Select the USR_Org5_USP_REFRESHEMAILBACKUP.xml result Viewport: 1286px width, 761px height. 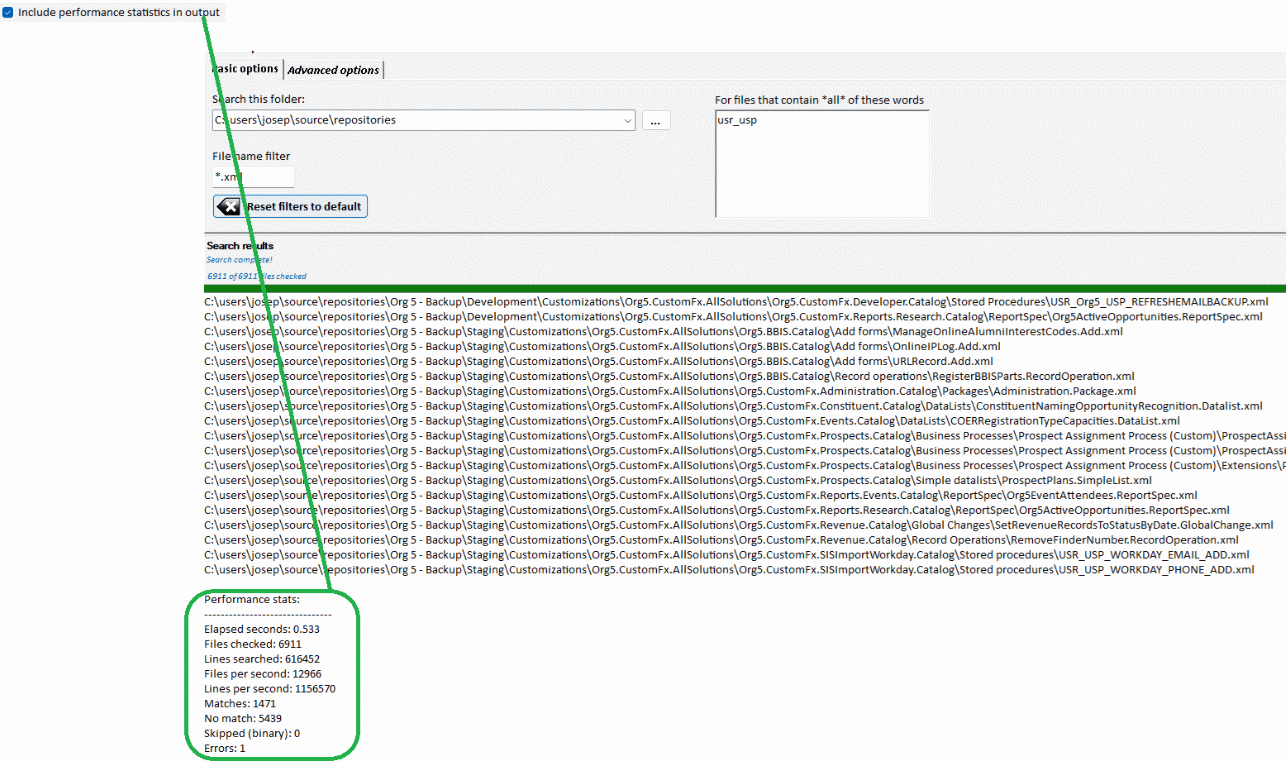tap(736, 301)
